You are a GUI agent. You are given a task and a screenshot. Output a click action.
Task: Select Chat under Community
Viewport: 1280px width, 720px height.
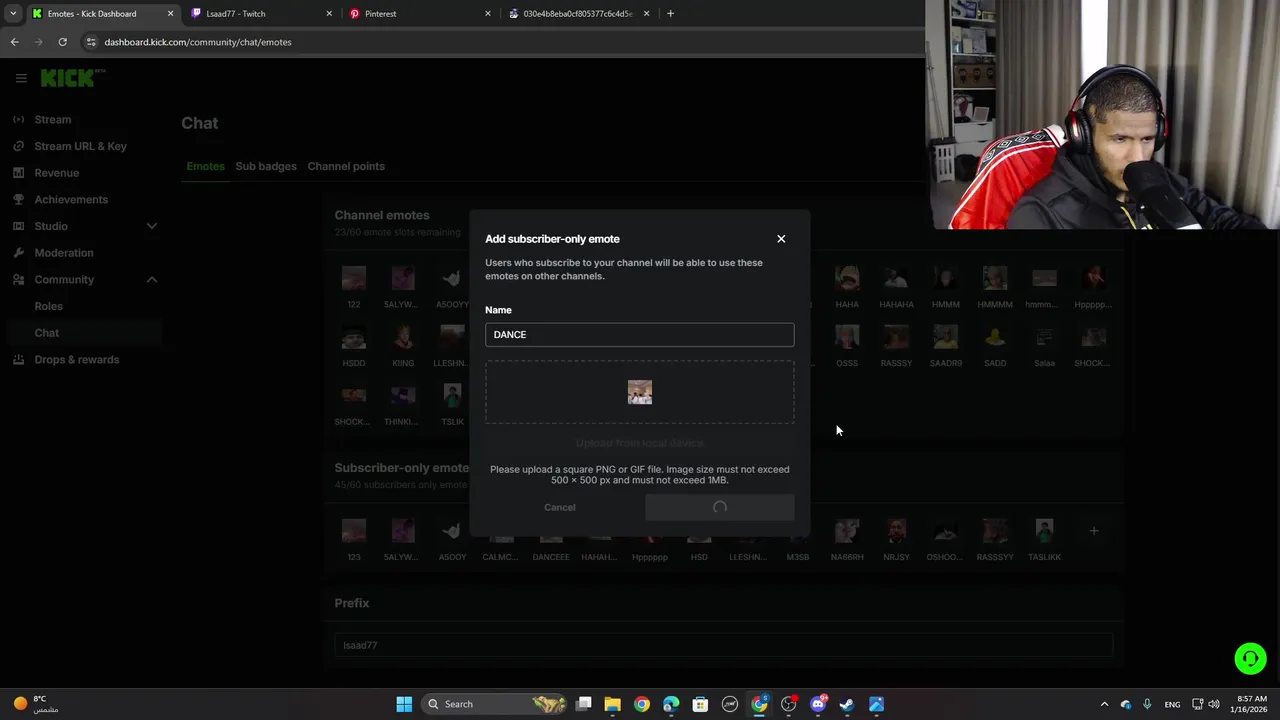point(47,333)
